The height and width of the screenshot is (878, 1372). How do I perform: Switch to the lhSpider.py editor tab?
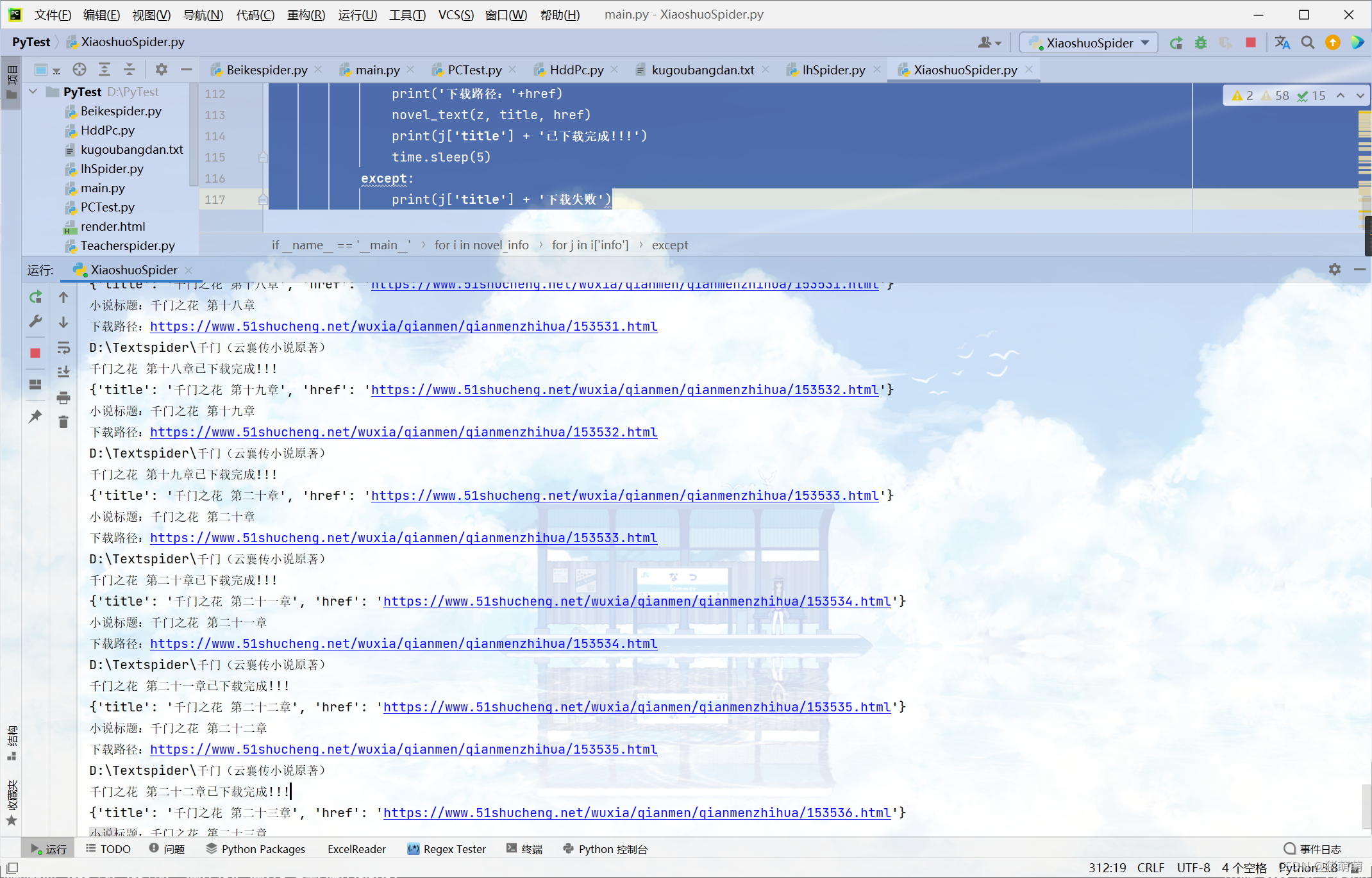(x=833, y=70)
